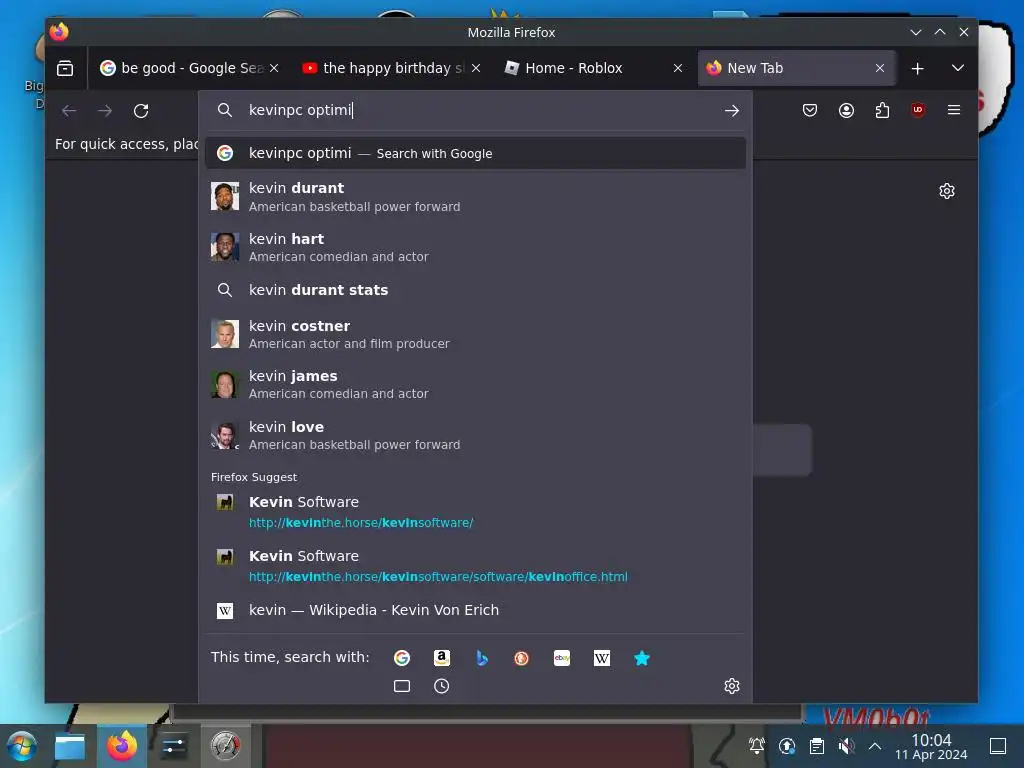
Task: Open file manager from the taskbar
Action: [70, 746]
